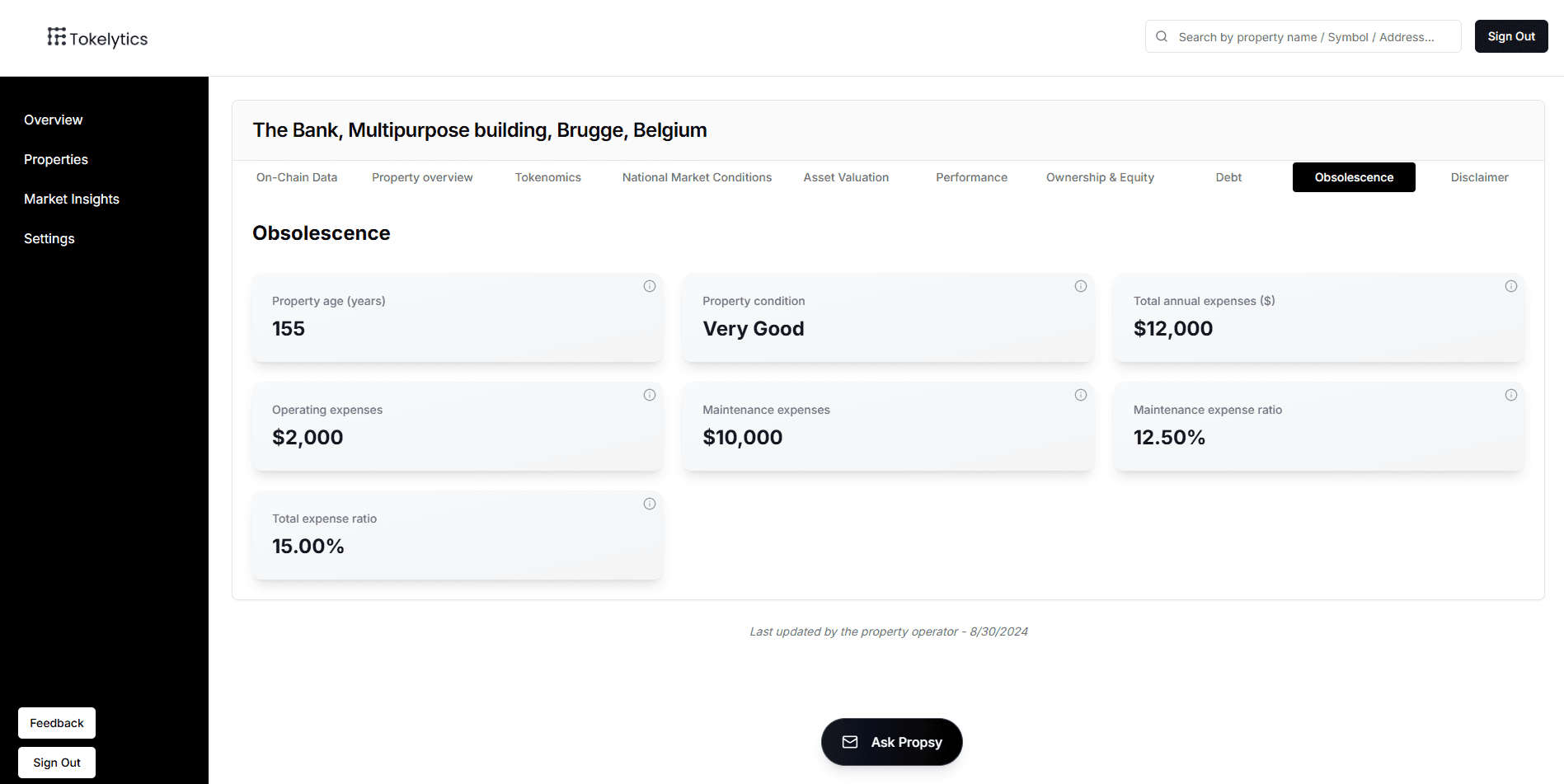1564x784 pixels.
Task: Open info for Total annual expenses
Action: [x=1511, y=286]
